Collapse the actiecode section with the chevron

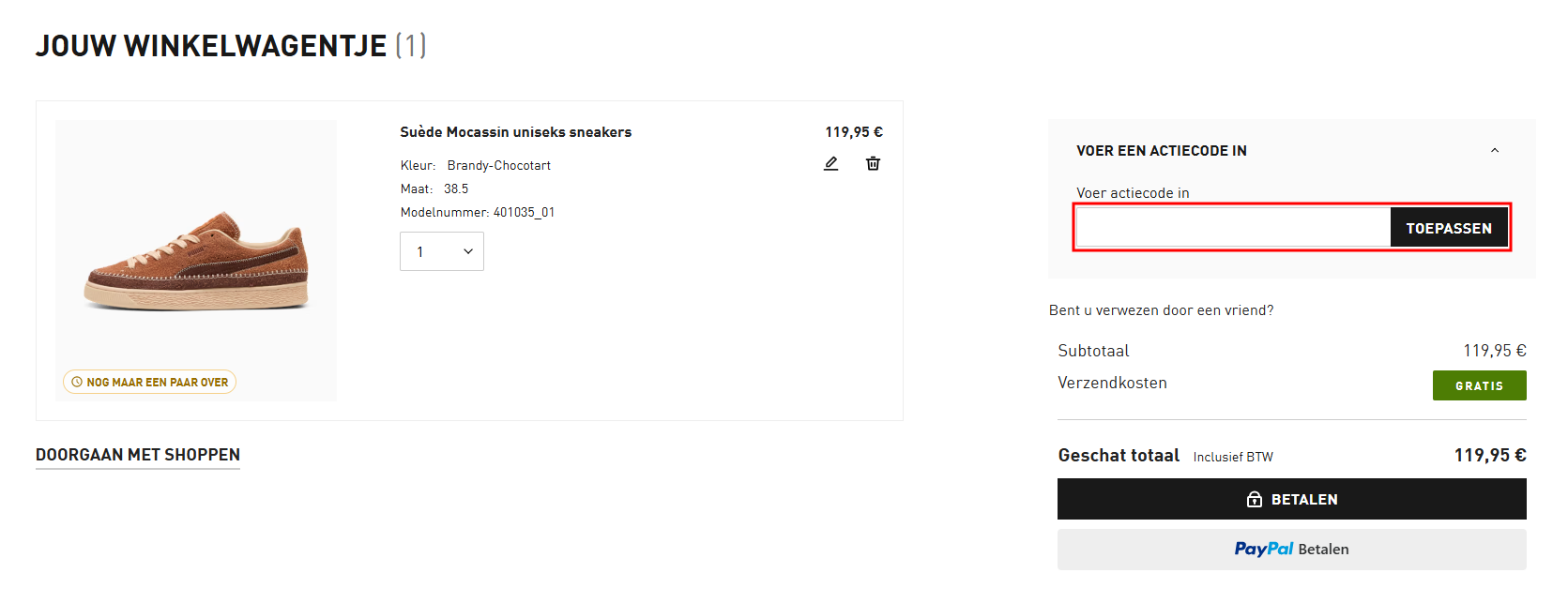1495,150
